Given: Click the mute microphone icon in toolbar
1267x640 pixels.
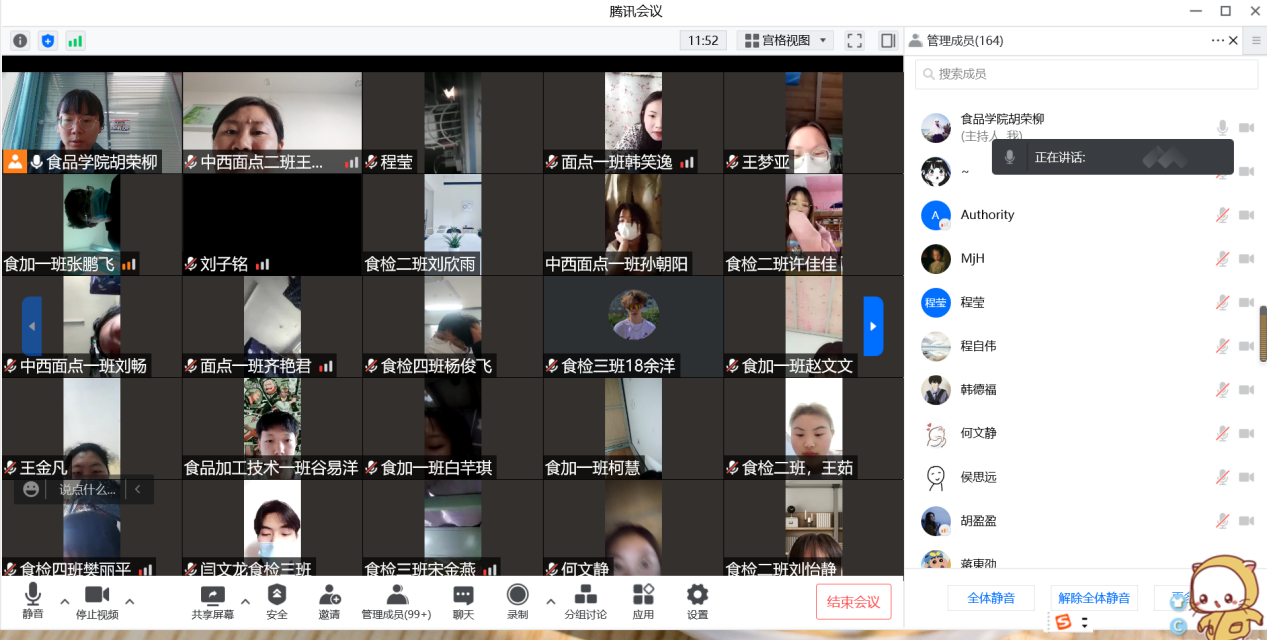Looking at the screenshot, I should [33, 596].
